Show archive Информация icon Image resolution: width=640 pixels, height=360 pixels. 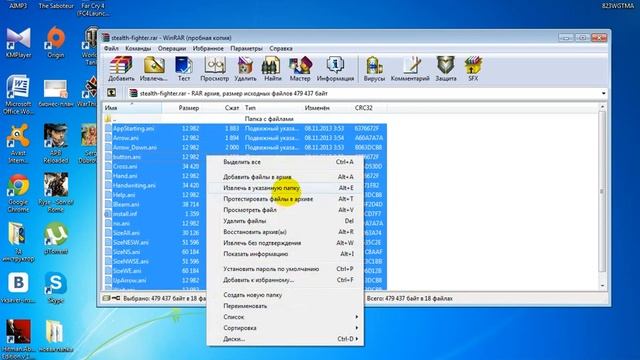(335, 69)
